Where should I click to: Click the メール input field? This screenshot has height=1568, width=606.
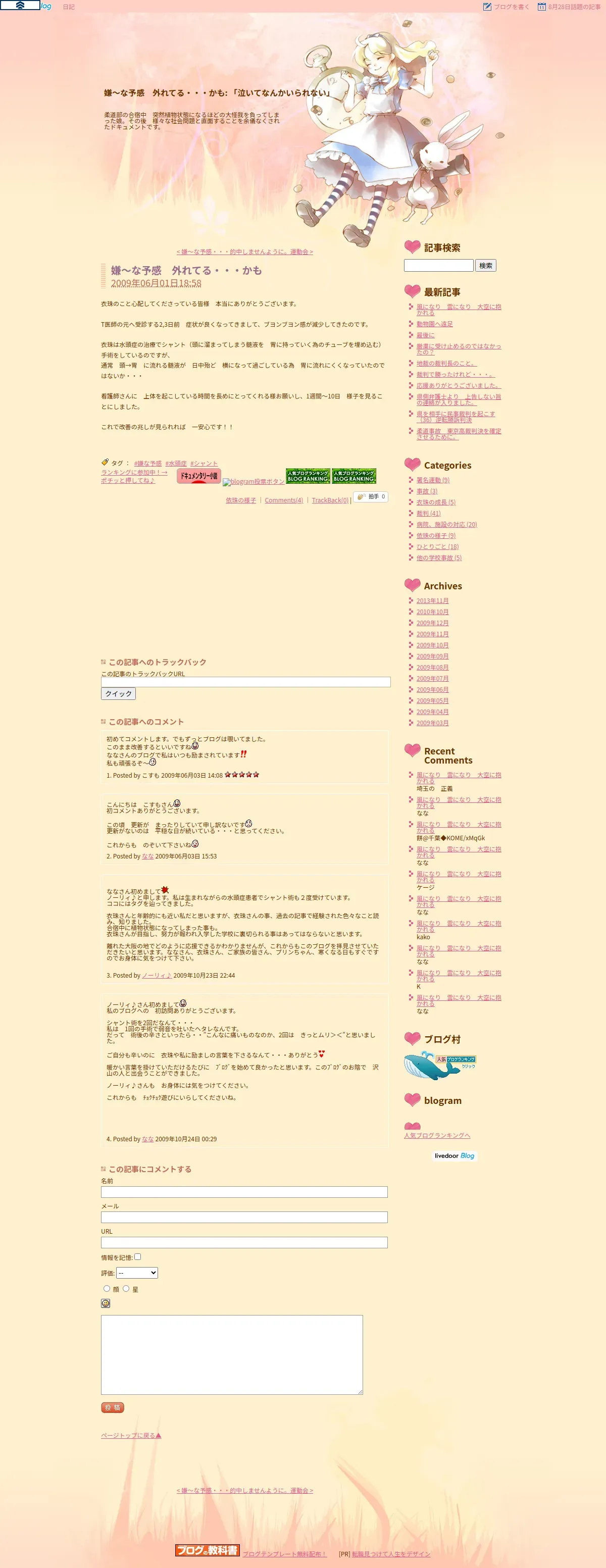[x=244, y=1218]
